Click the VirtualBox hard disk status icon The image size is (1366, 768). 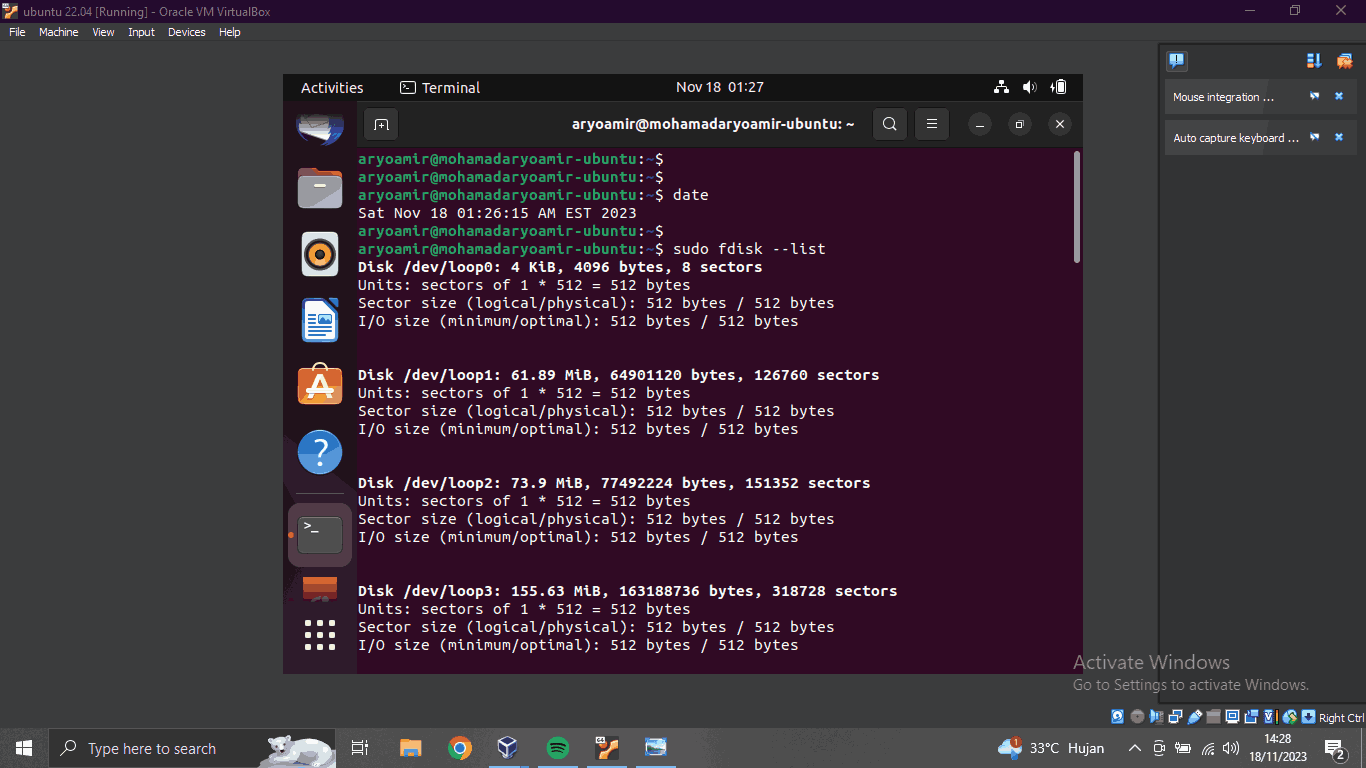(x=1118, y=717)
